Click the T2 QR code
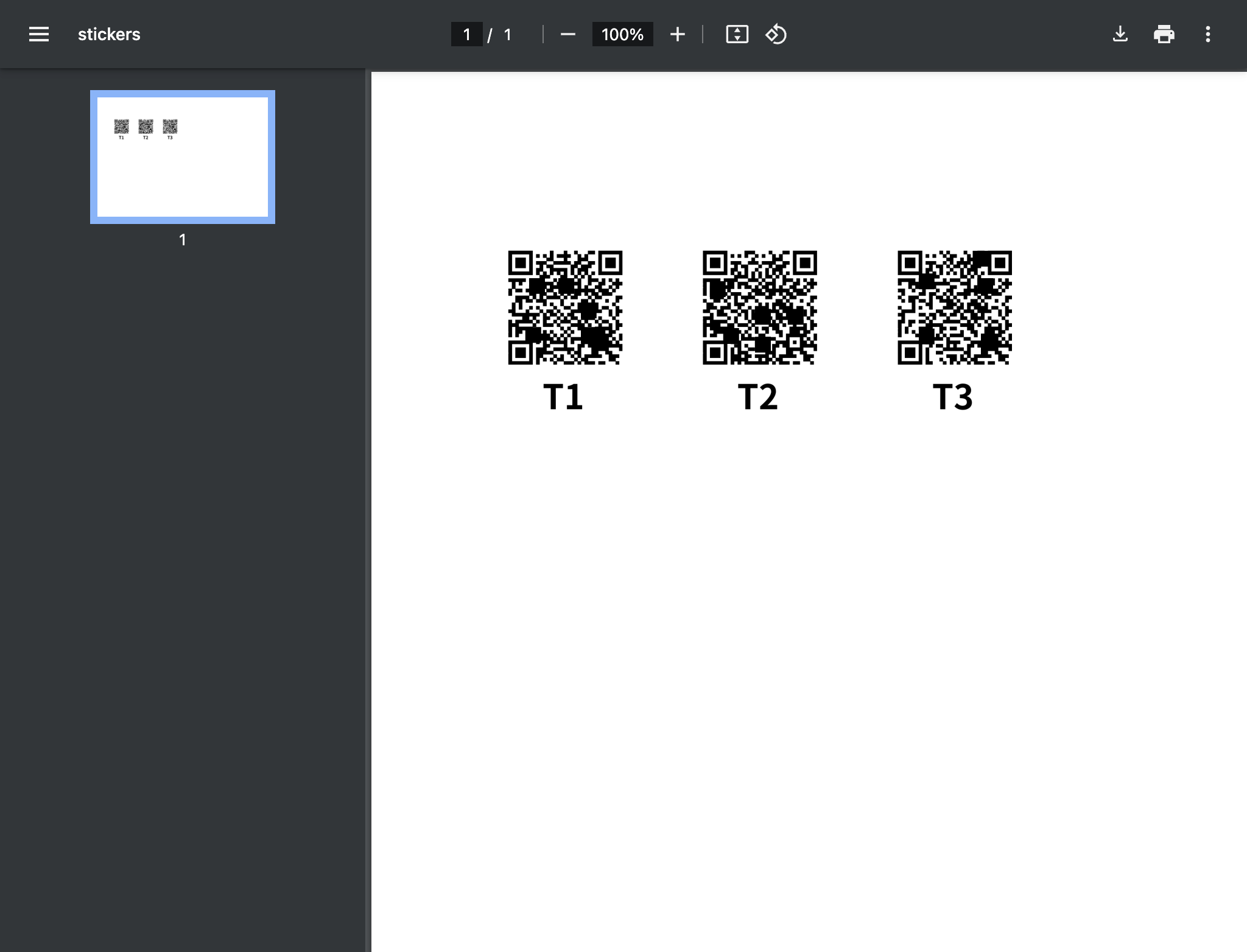The width and height of the screenshot is (1247, 952). point(759,307)
